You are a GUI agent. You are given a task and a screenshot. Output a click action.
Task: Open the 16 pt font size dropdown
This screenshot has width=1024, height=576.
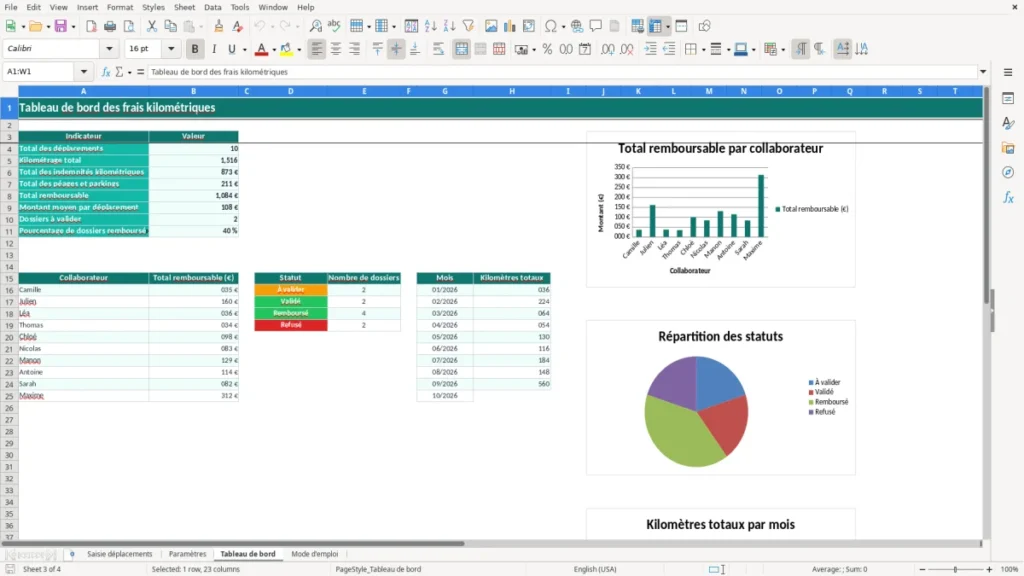click(x=171, y=49)
